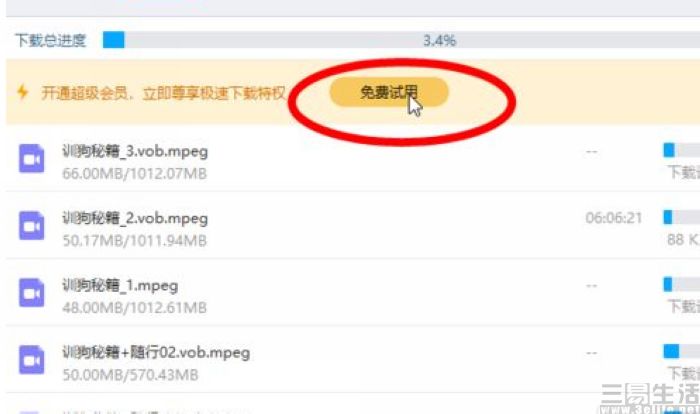The width and height of the screenshot is (700, 414).
Task: Click the progress bar of 训狗秘籍+随行02.vob.mpeg
Action: (x=682, y=351)
